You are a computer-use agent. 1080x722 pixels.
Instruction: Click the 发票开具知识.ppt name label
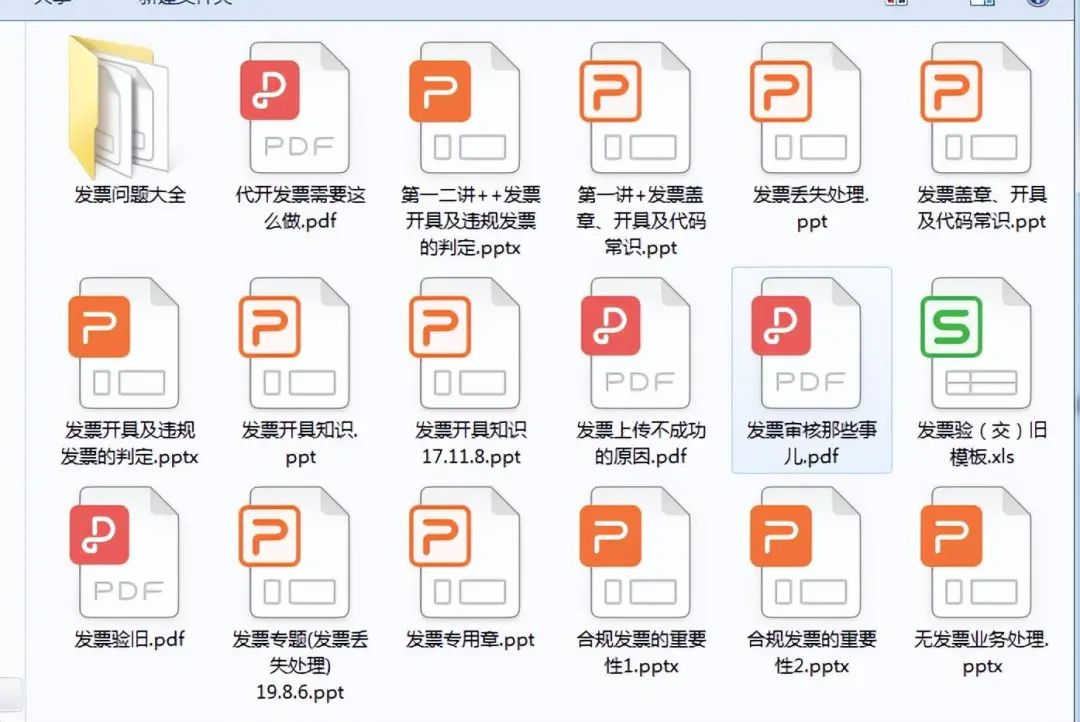click(x=300, y=444)
